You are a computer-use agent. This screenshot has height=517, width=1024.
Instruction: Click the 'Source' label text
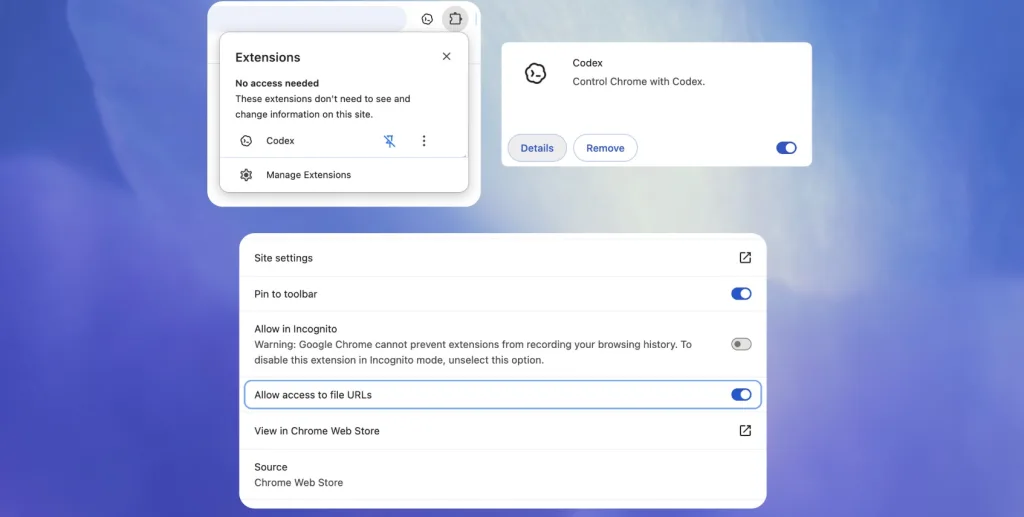pyautogui.click(x=270, y=467)
